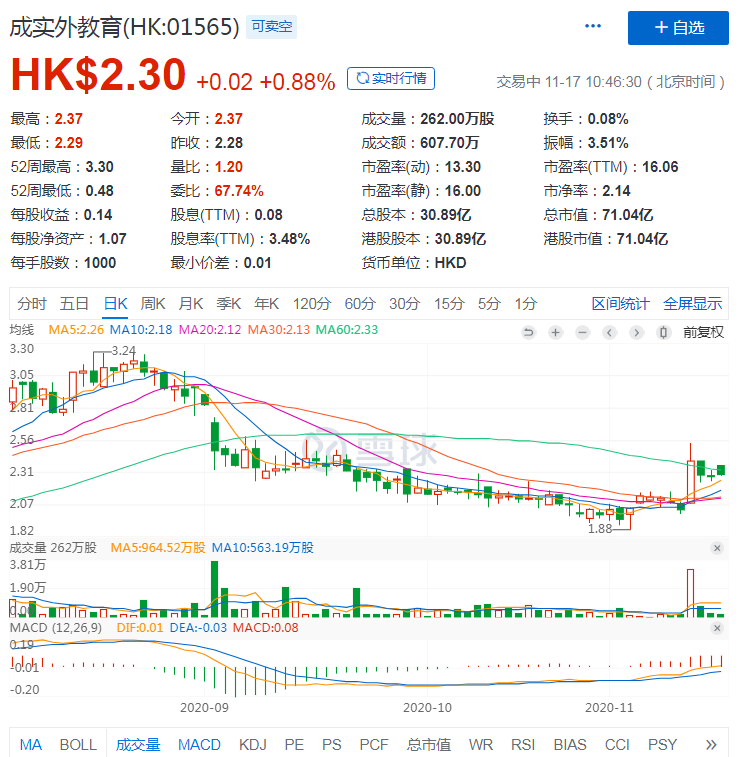Select the 周K chart tab
The image size is (738, 757).
[153, 304]
